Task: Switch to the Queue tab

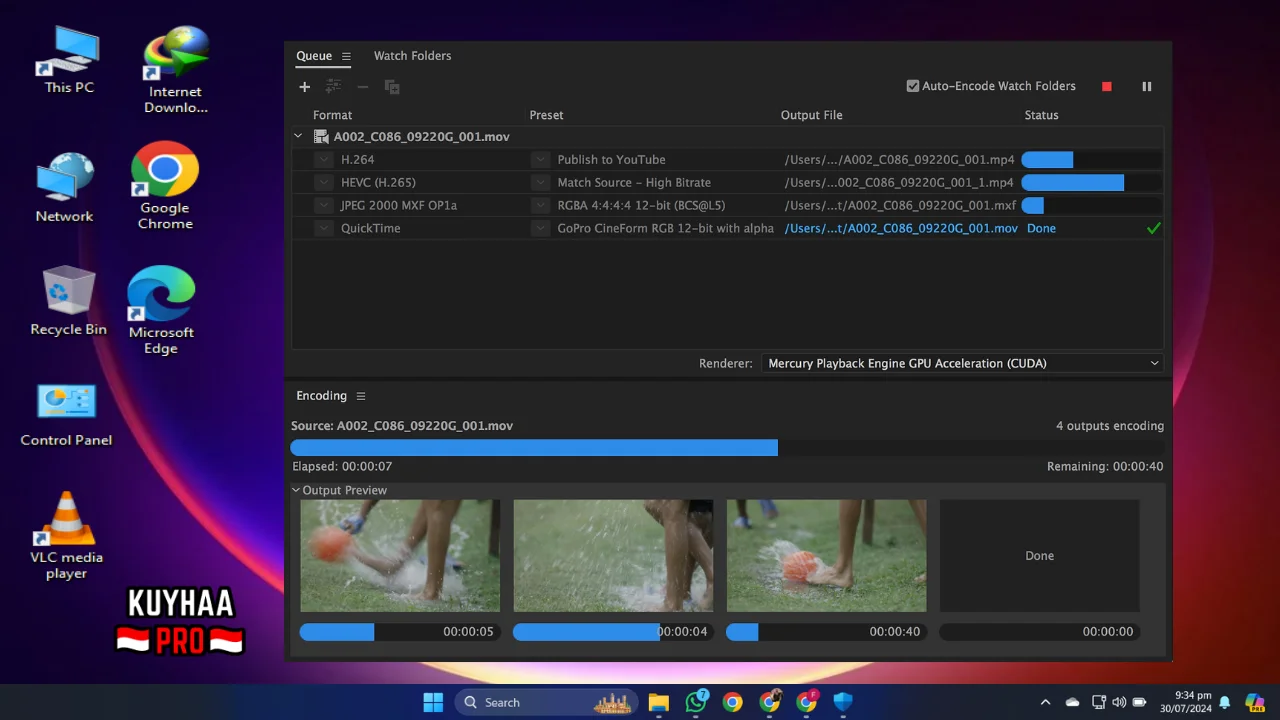Action: (x=314, y=56)
